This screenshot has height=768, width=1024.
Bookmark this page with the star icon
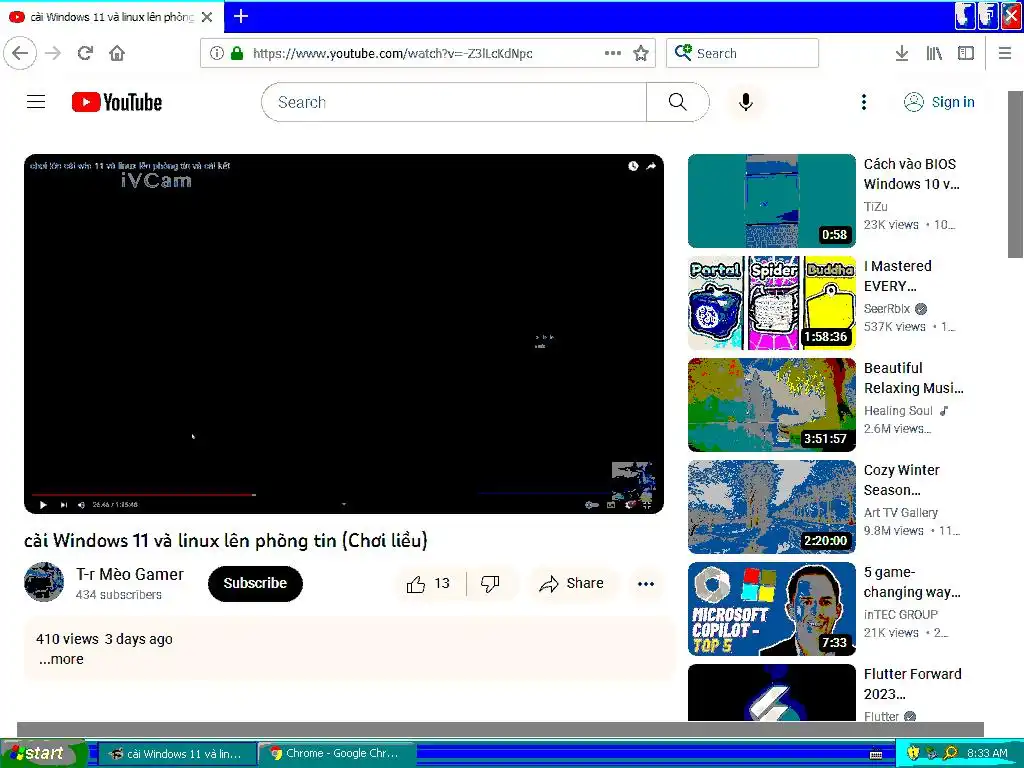[x=641, y=53]
